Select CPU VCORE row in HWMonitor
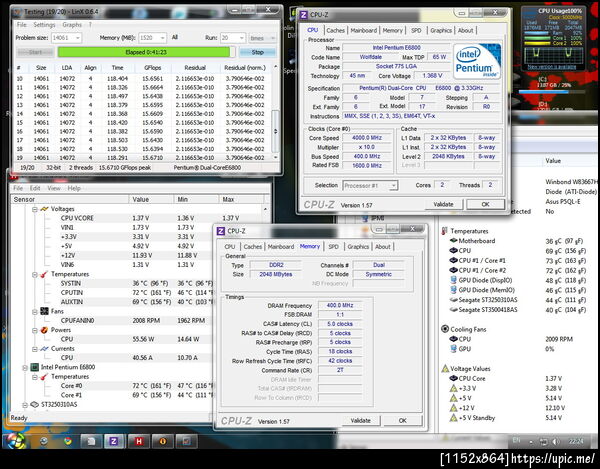This screenshot has width=600, height=469. 140,218
